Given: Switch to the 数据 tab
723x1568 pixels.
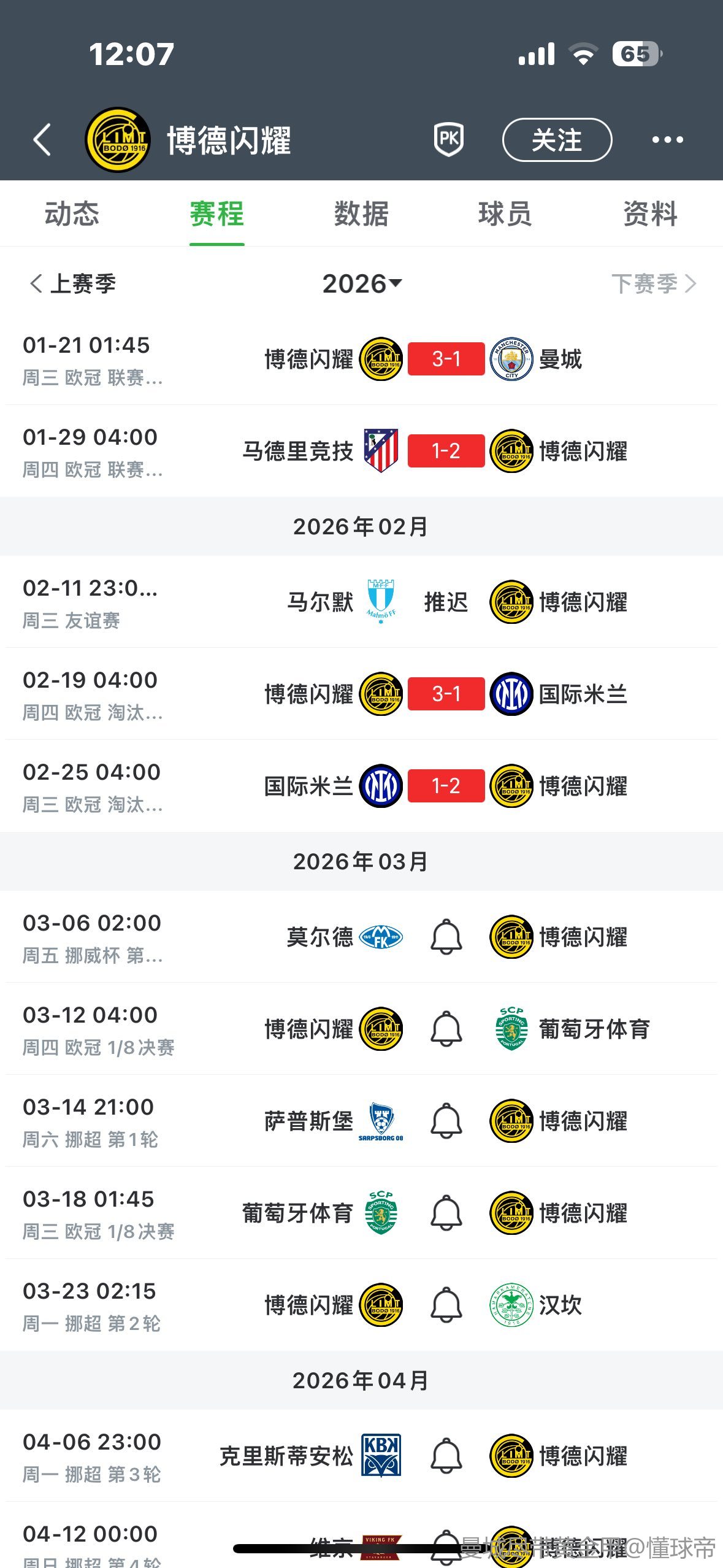Looking at the screenshot, I should click(x=361, y=214).
